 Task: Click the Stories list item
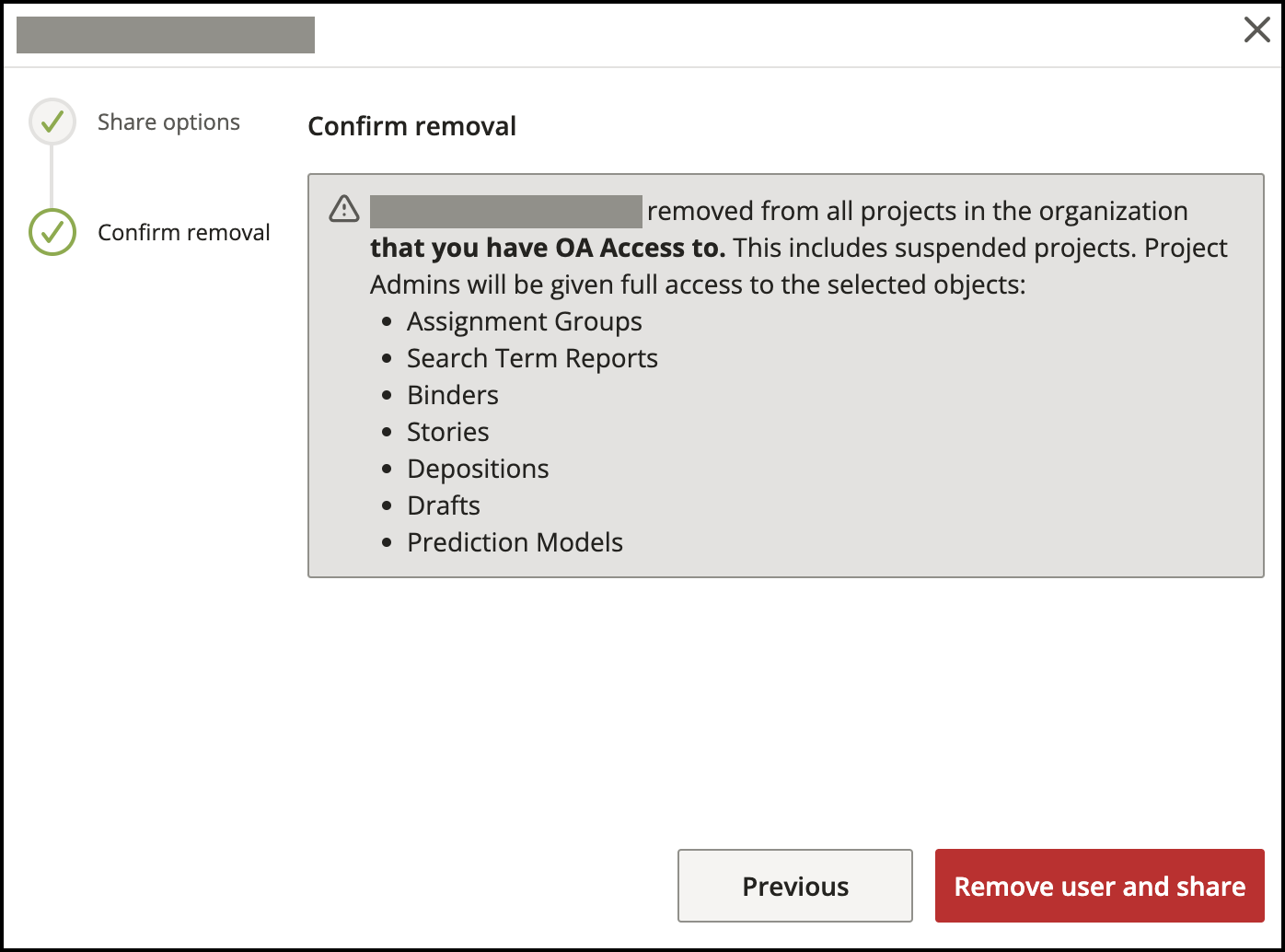pos(448,432)
